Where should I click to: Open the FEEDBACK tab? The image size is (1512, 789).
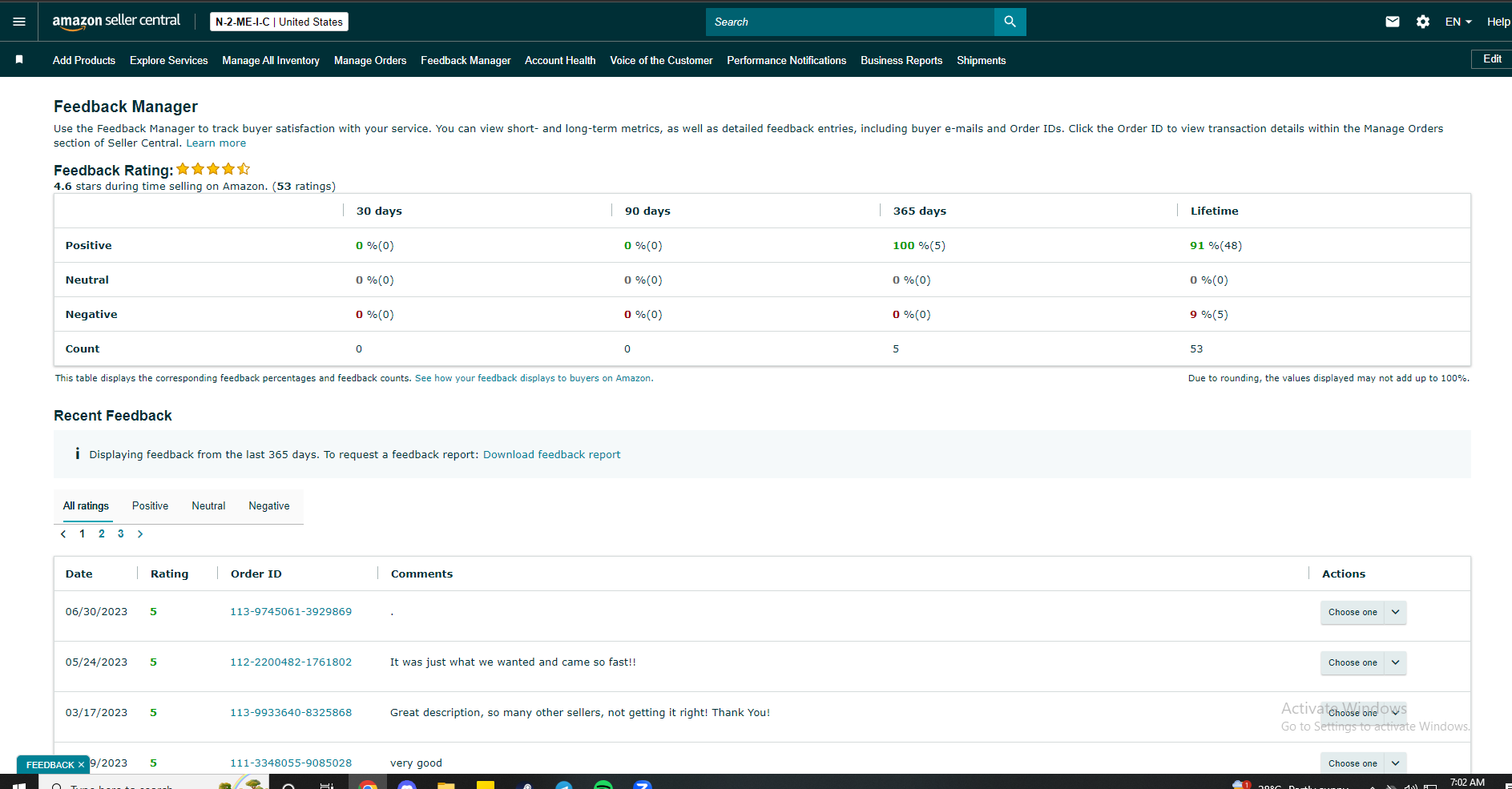pos(50,765)
